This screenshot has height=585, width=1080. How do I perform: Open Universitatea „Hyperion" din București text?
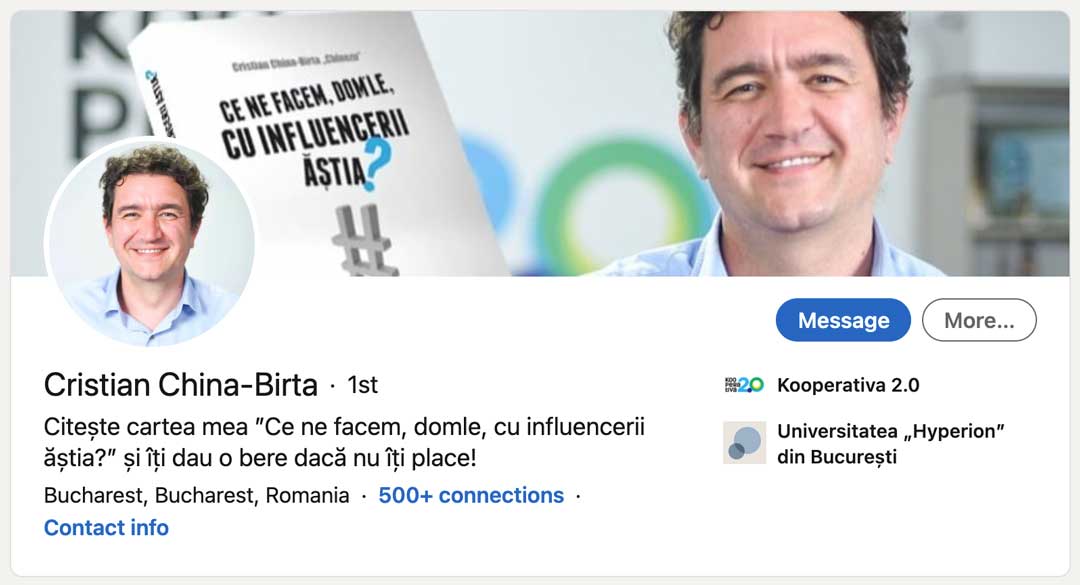coord(891,444)
